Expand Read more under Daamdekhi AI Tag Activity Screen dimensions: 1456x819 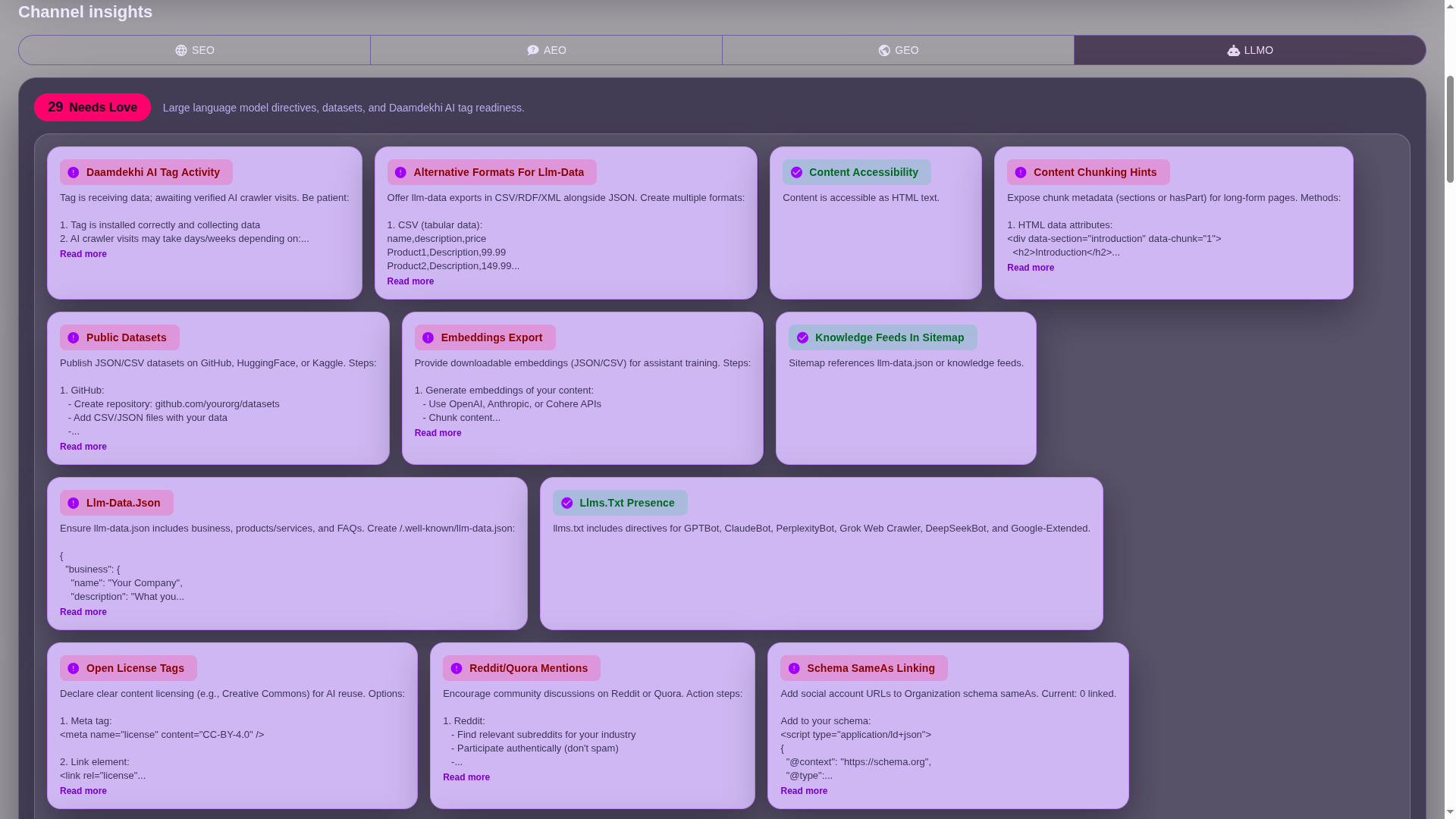[x=83, y=255]
